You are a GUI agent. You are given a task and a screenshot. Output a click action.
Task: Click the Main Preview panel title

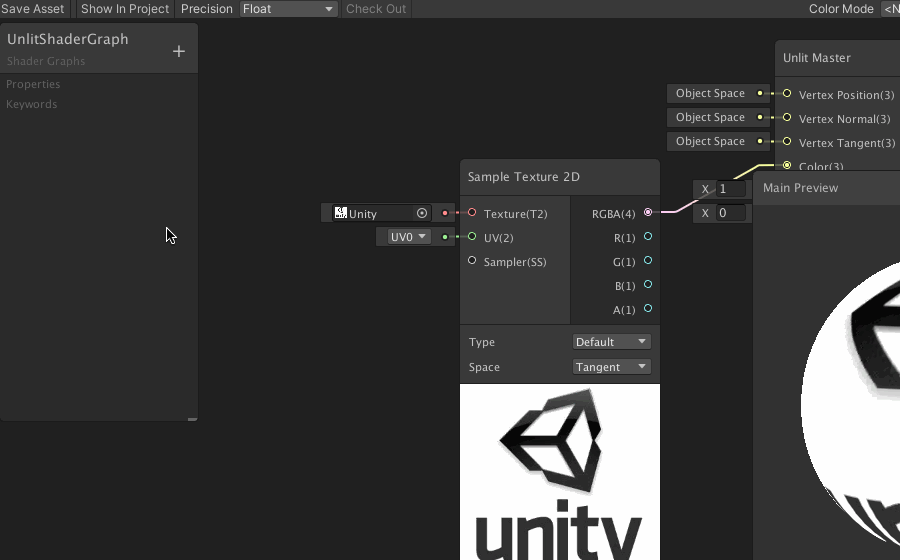pyautogui.click(x=800, y=188)
